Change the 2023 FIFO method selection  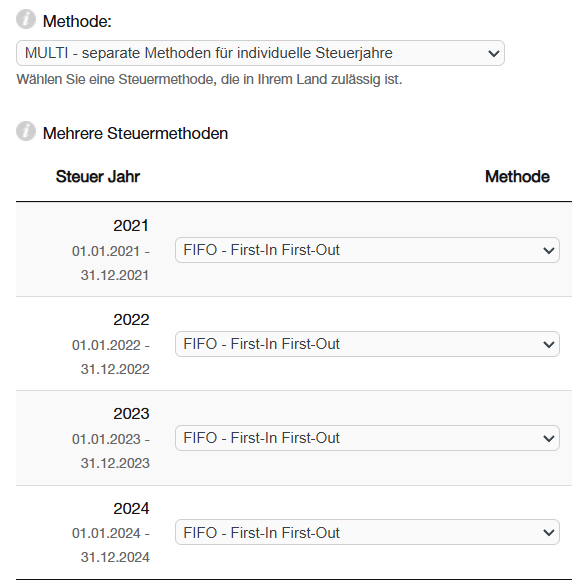[367, 438]
